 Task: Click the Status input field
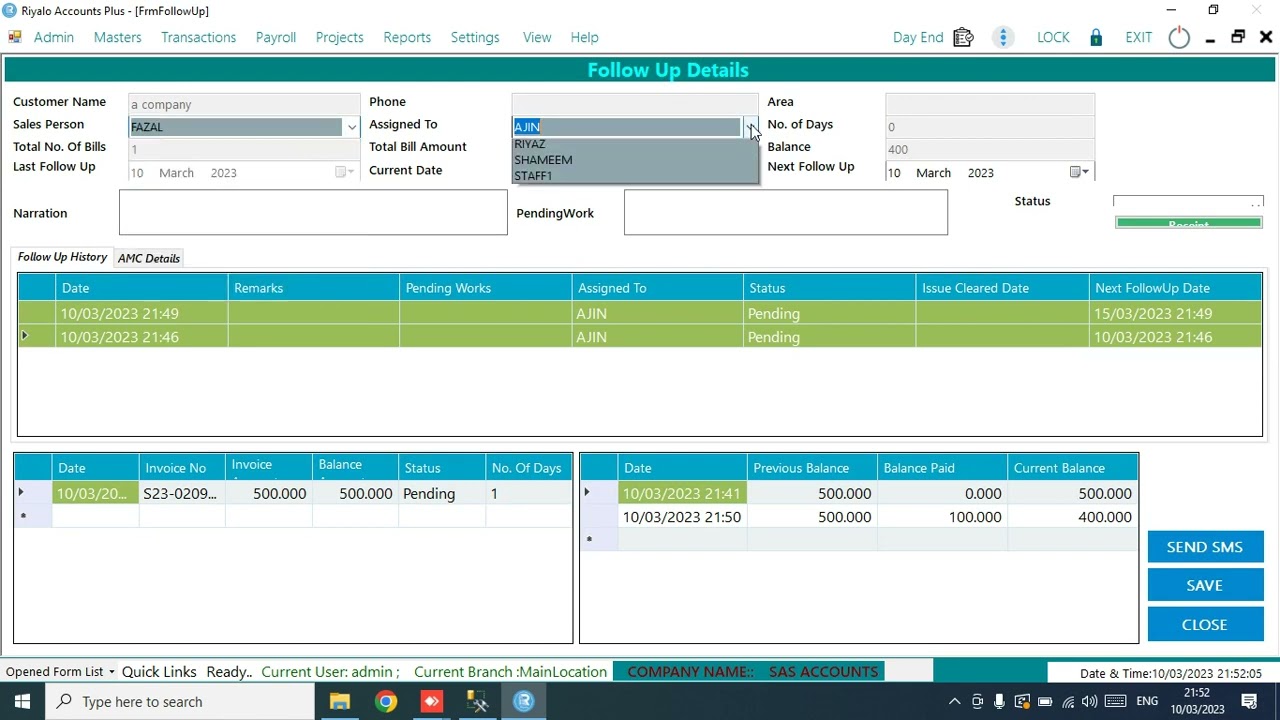point(1188,202)
